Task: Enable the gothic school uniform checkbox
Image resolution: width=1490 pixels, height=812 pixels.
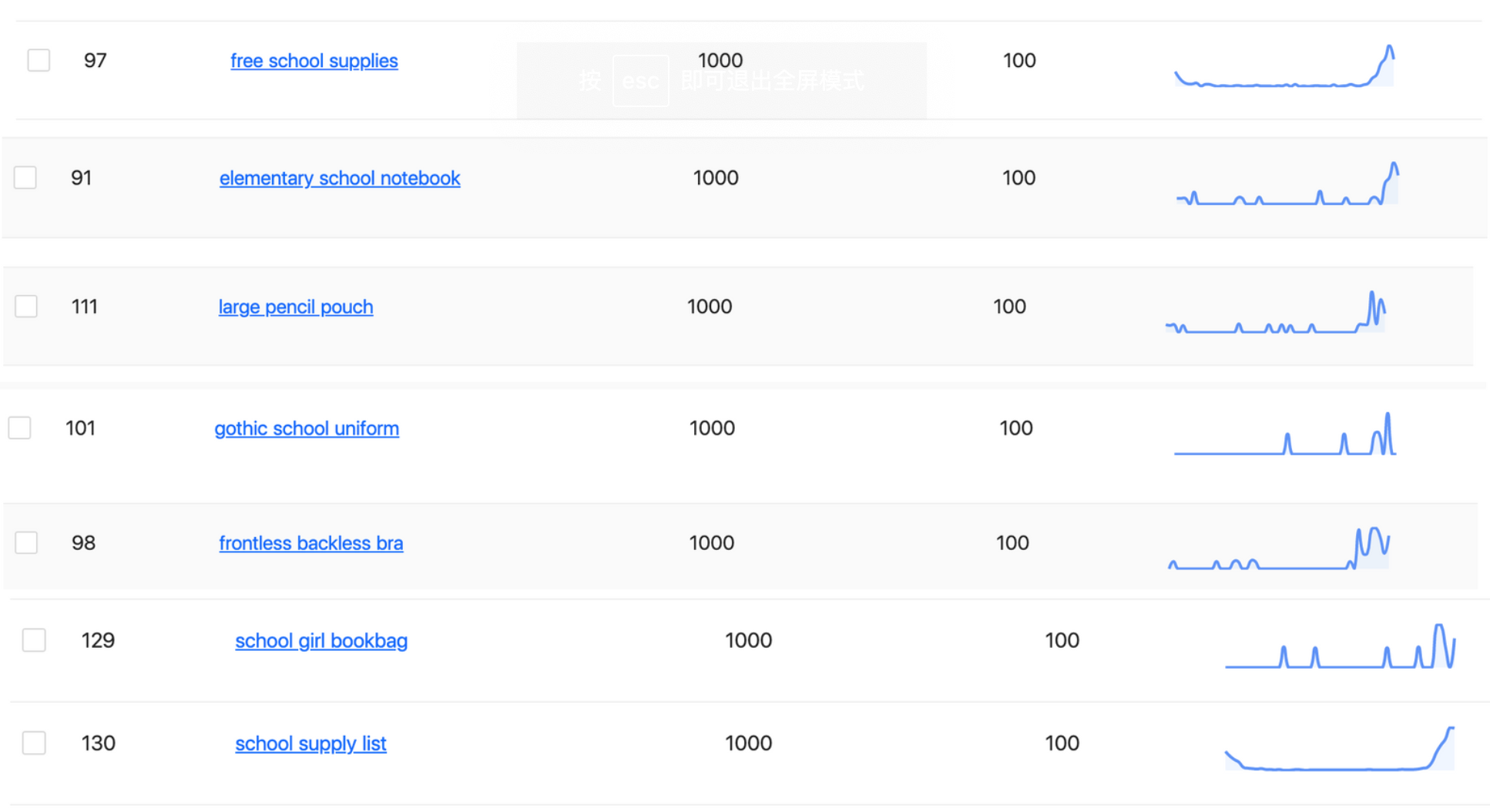Action: [19, 428]
